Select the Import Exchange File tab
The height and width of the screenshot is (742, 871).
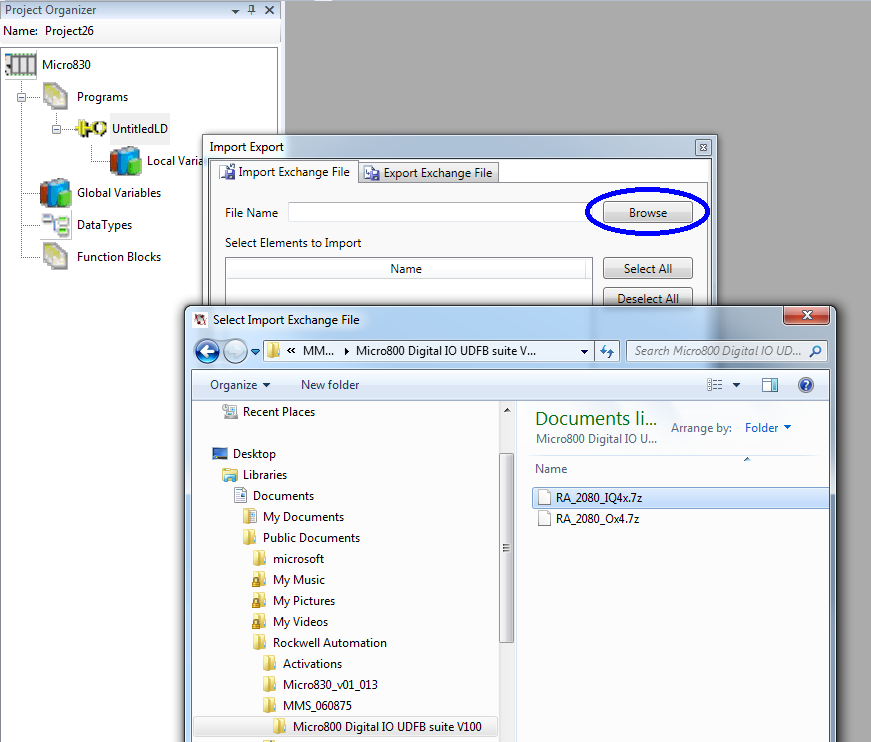(x=285, y=172)
